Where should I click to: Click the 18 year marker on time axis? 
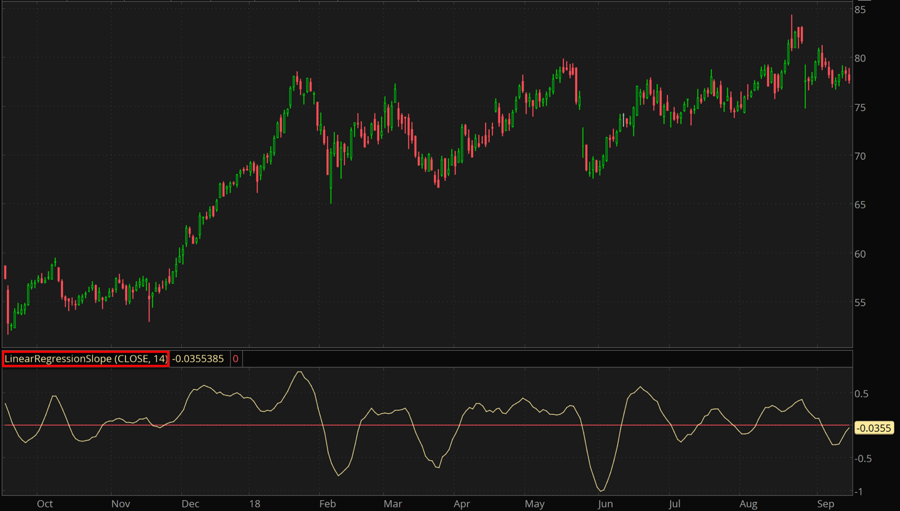tap(258, 504)
